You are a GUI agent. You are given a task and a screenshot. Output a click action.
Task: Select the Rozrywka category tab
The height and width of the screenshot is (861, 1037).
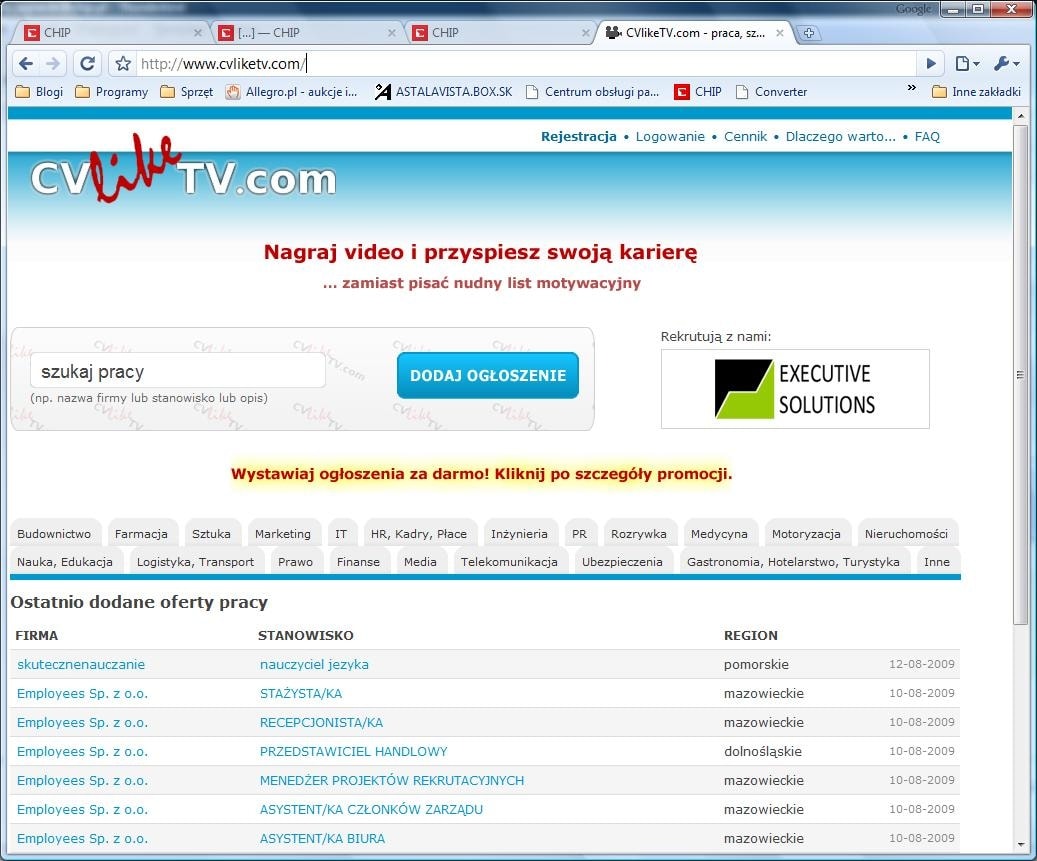(x=639, y=534)
